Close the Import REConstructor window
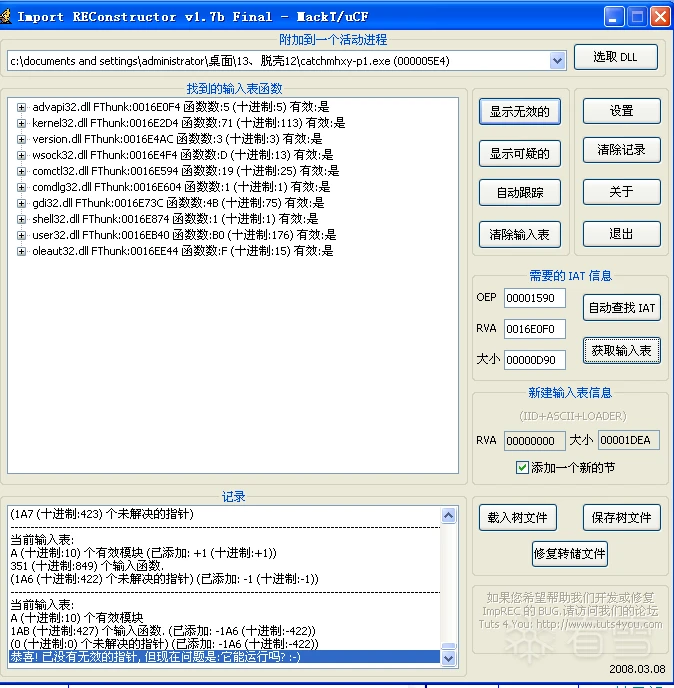Viewport: 674px width, 688px height. tap(660, 17)
